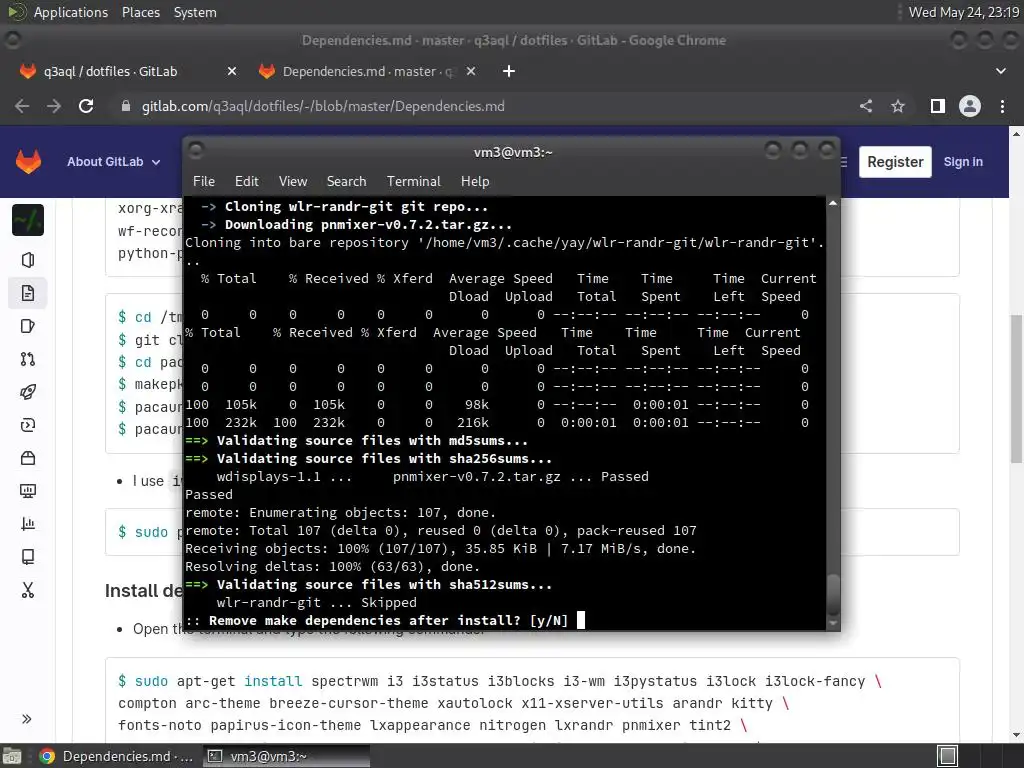Open Packages and registries sidebar icon
Viewport: 1024px width, 768px height.
[x=28, y=458]
